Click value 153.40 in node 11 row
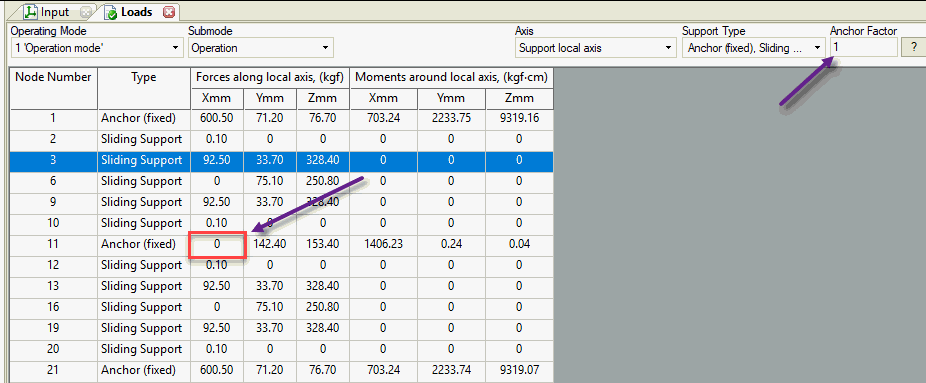 point(322,244)
